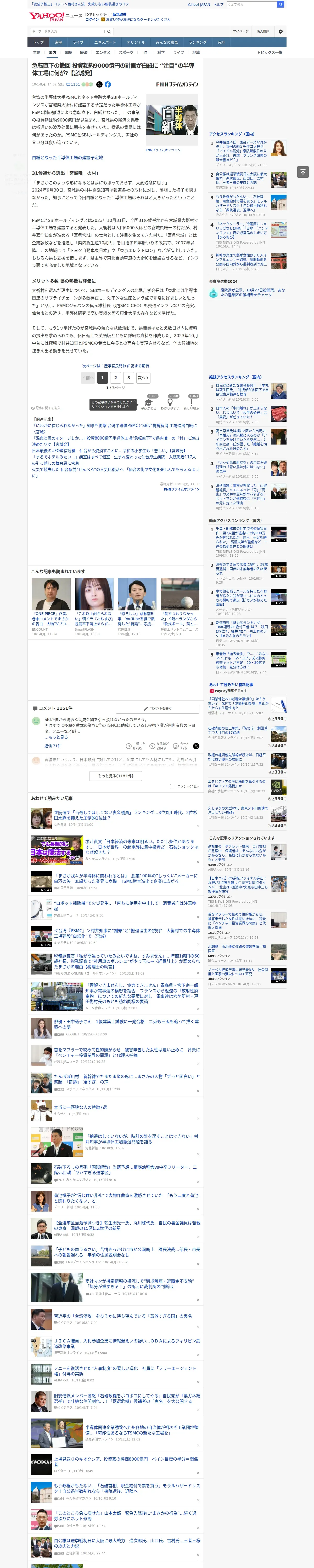Click the blue web search button at top
Viewport: 314px width, 1568px height.
point(281,4)
